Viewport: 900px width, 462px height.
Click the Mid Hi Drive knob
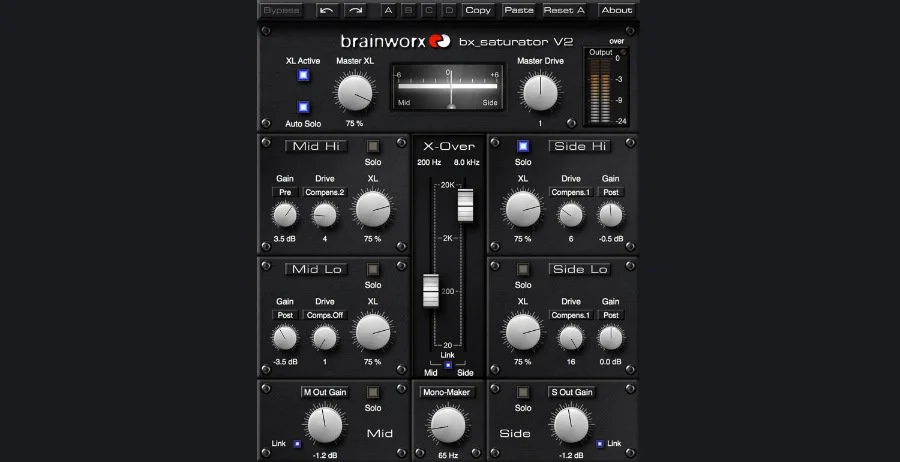coord(324,215)
